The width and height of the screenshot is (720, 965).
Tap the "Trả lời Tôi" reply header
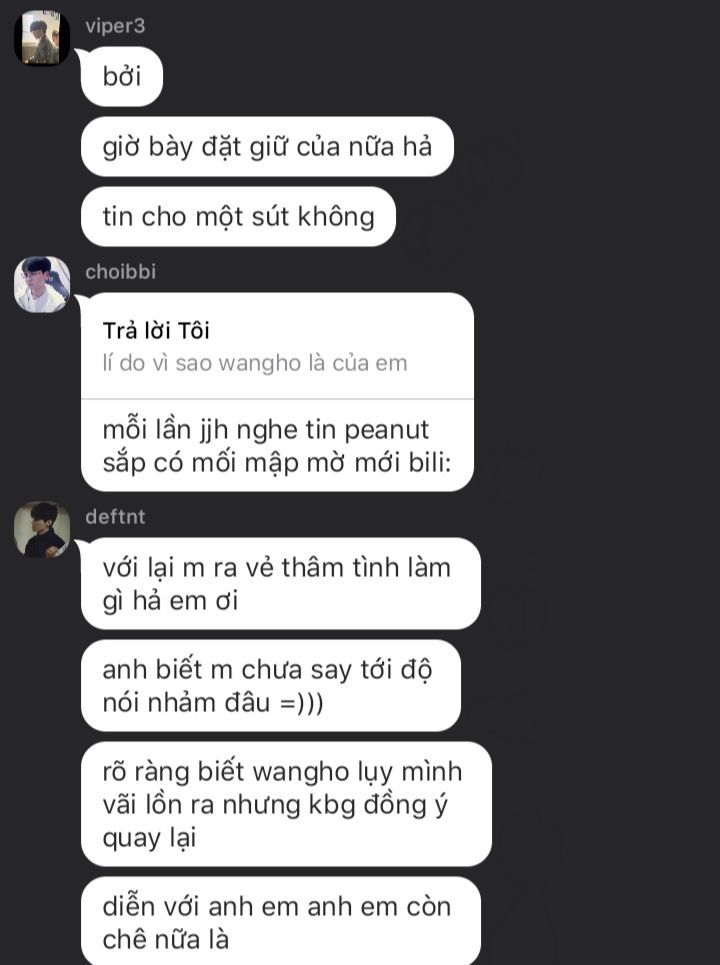click(x=156, y=331)
